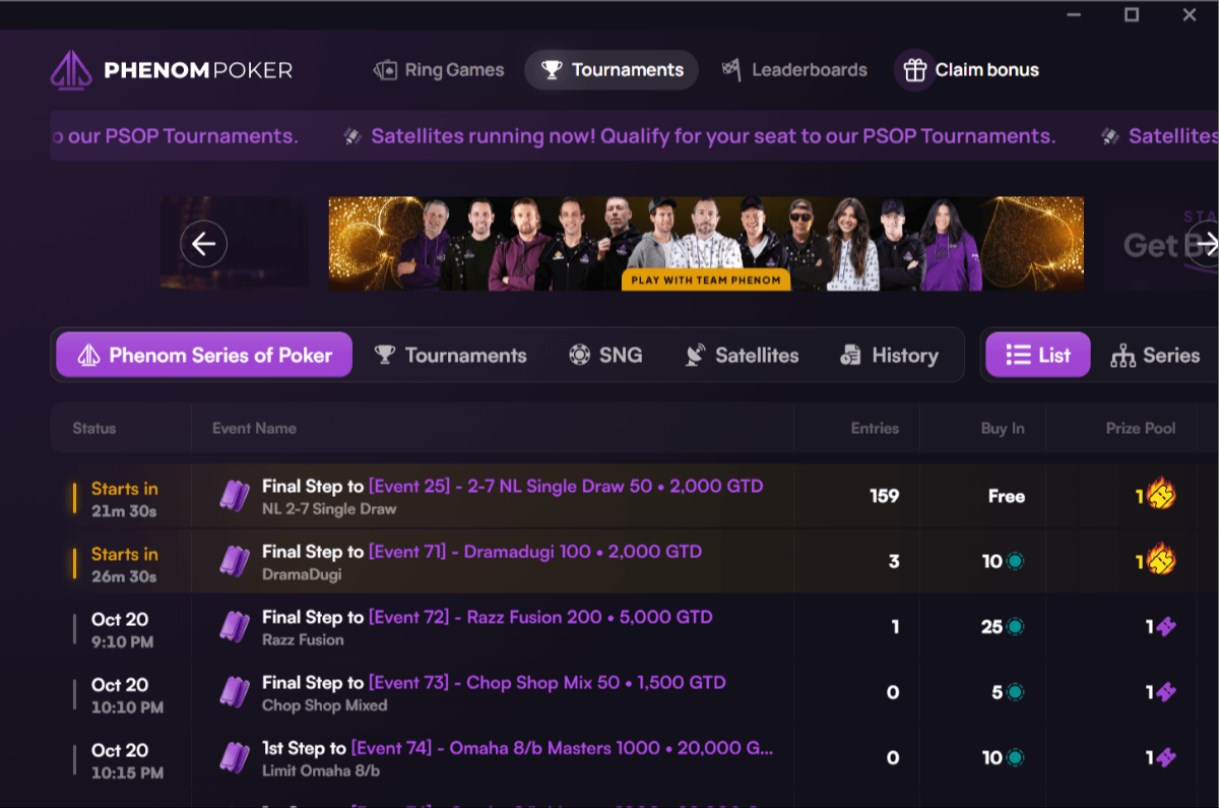Click the prize ticket icon for Omaha 8/b row

pyautogui.click(x=1166, y=758)
